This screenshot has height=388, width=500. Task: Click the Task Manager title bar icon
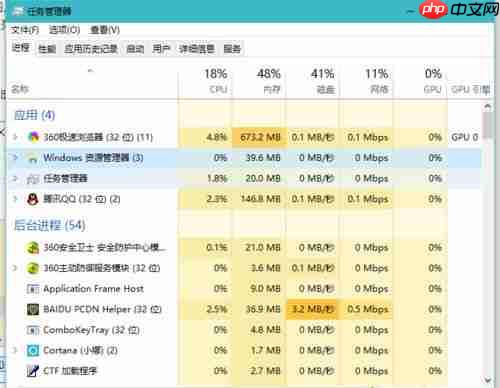(18, 11)
